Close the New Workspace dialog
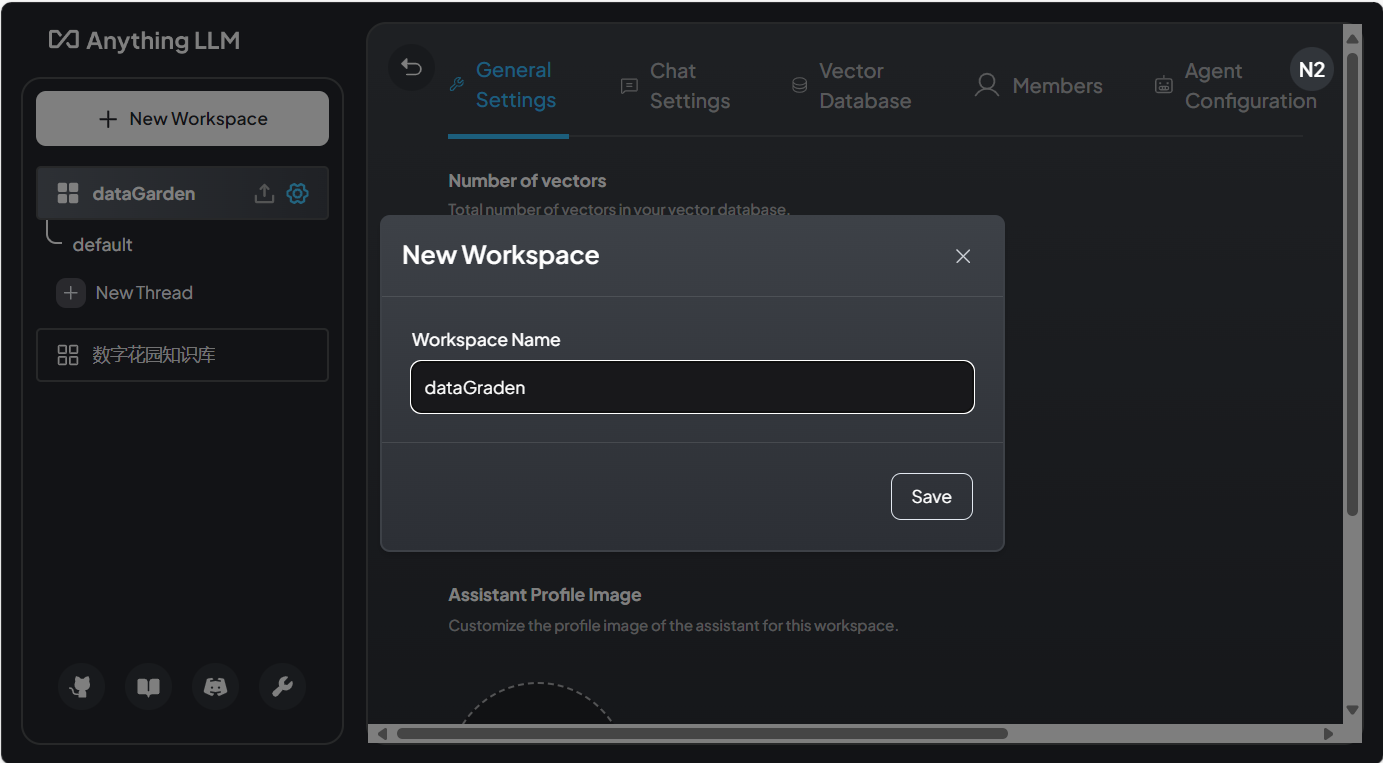The height and width of the screenshot is (763, 1383). [x=963, y=256]
